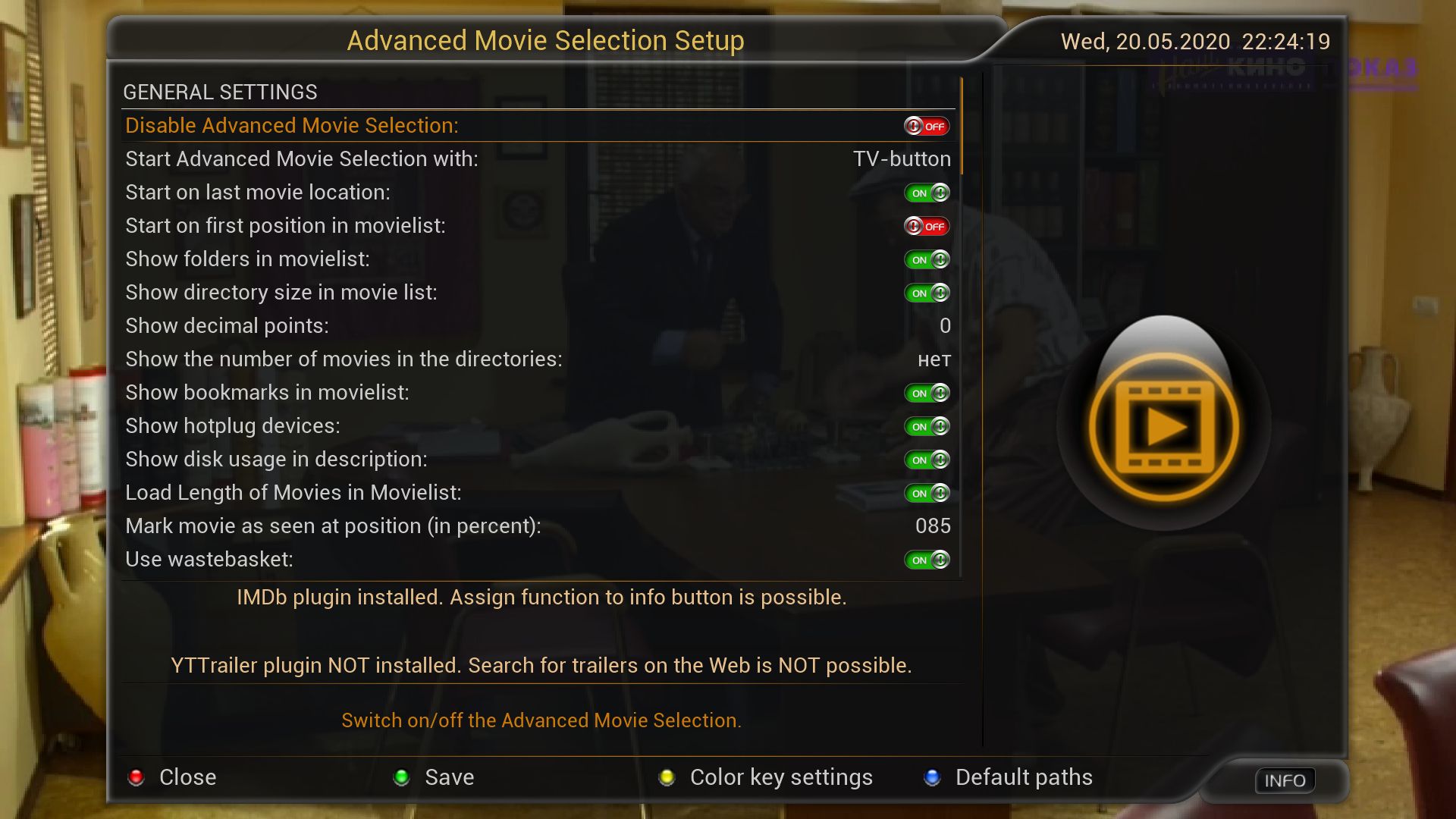The image size is (1456, 819).
Task: Click the yellow Color key settings dot
Action: coord(667,777)
